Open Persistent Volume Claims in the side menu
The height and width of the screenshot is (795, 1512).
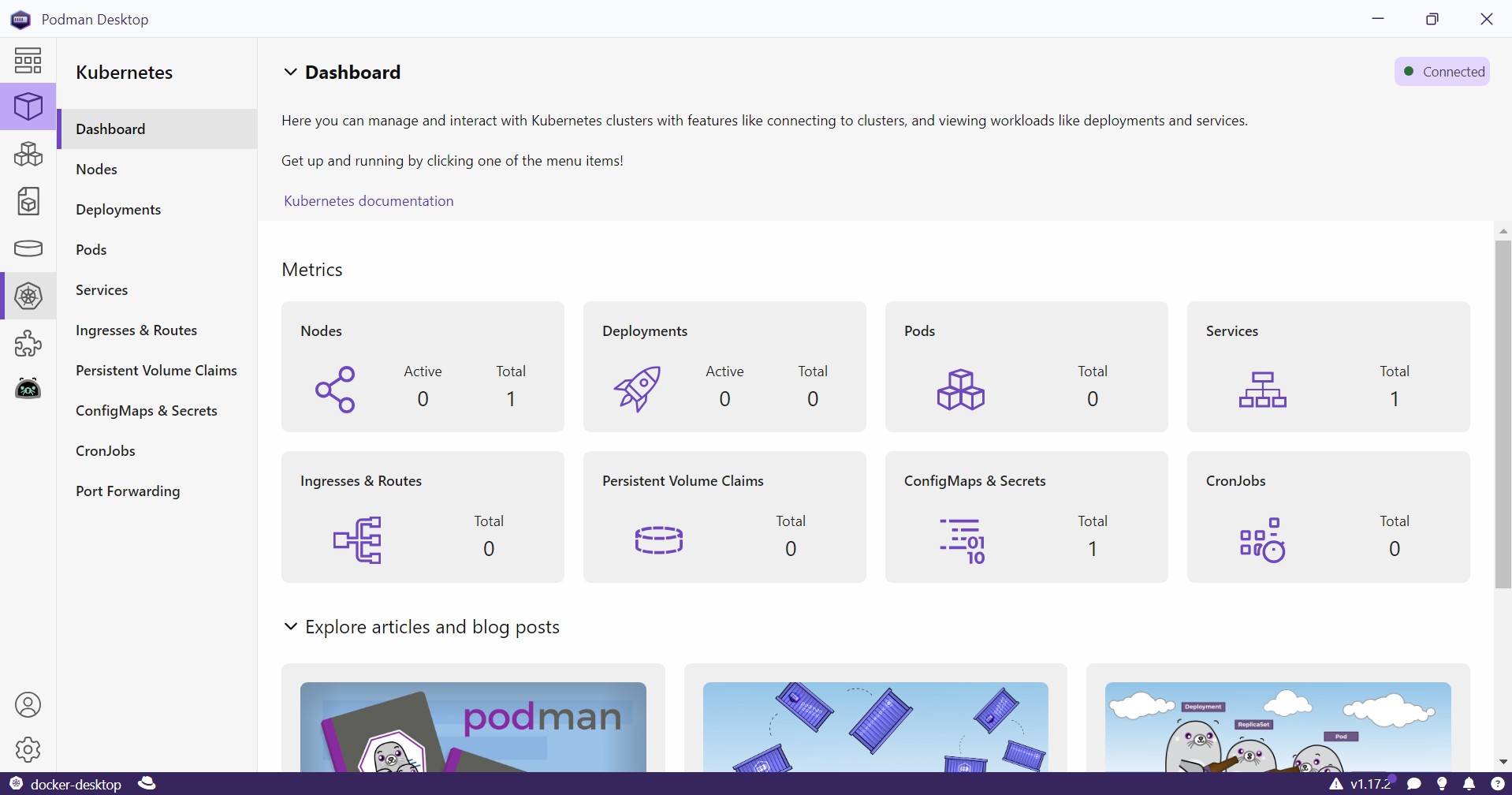[157, 370]
